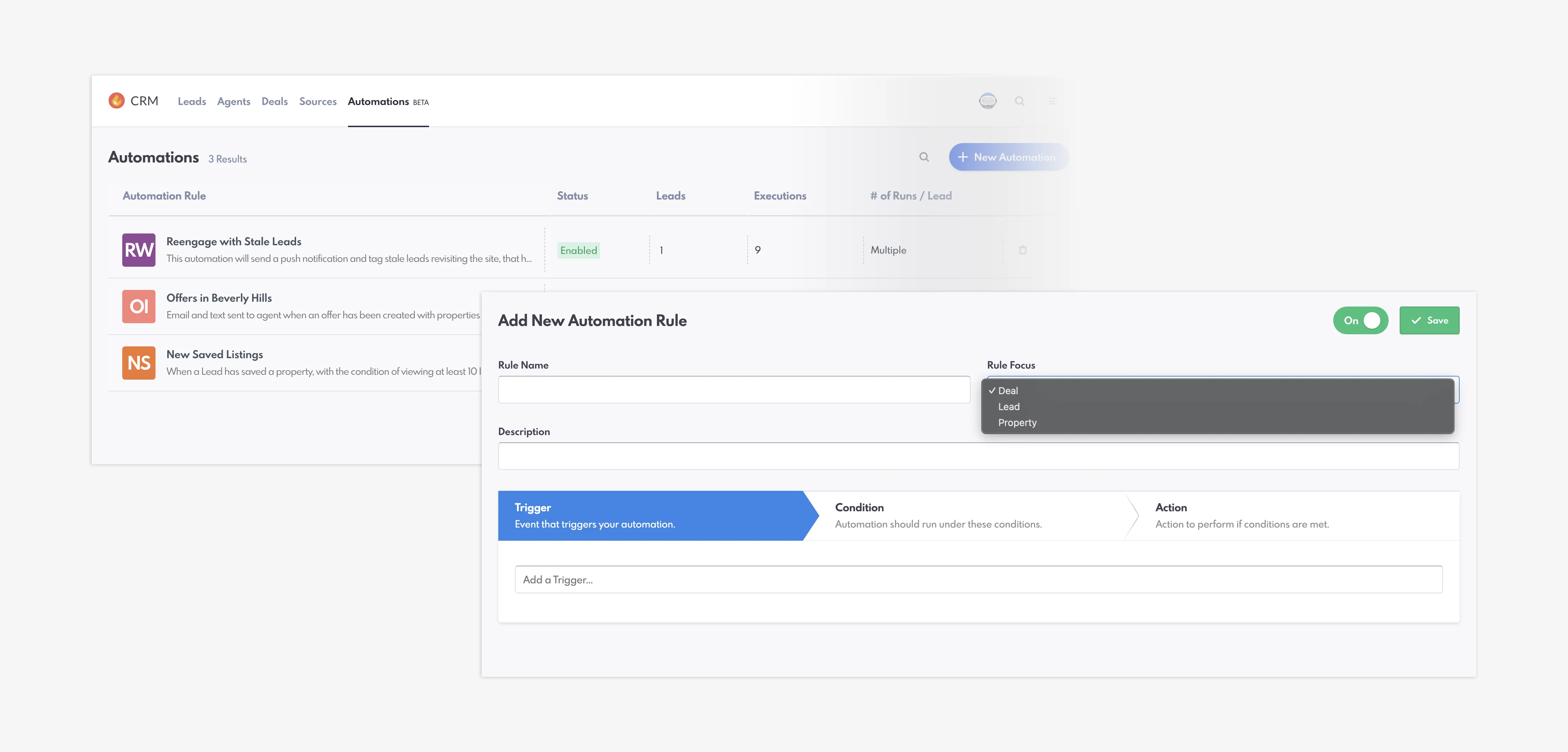This screenshot has height=752, width=1568.
Task: Toggle the On switch for the rule
Action: point(1361,320)
